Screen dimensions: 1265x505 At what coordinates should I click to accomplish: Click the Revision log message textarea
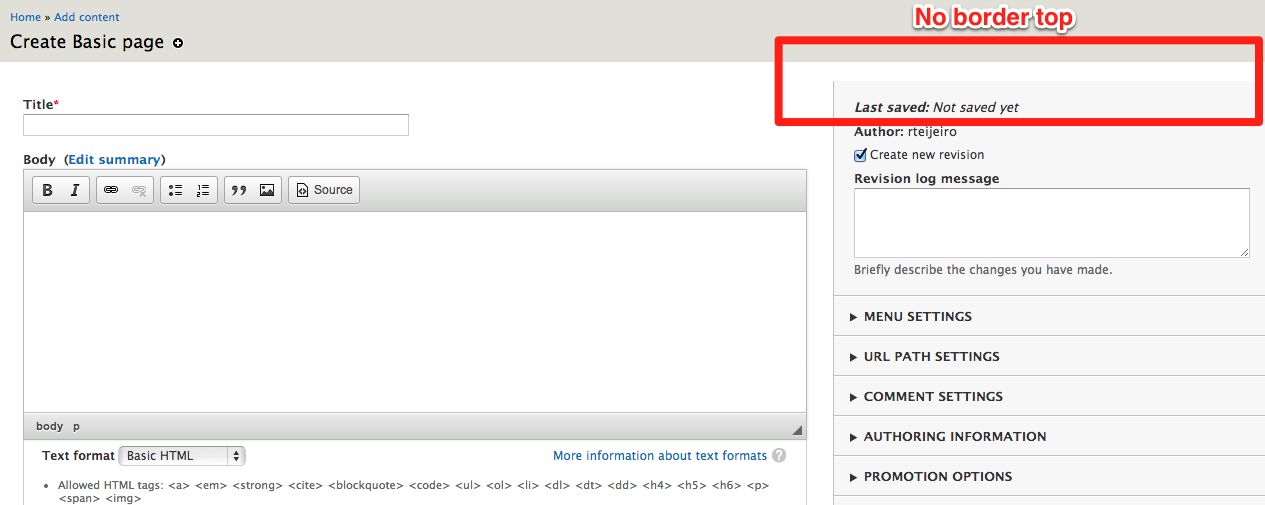1052,223
